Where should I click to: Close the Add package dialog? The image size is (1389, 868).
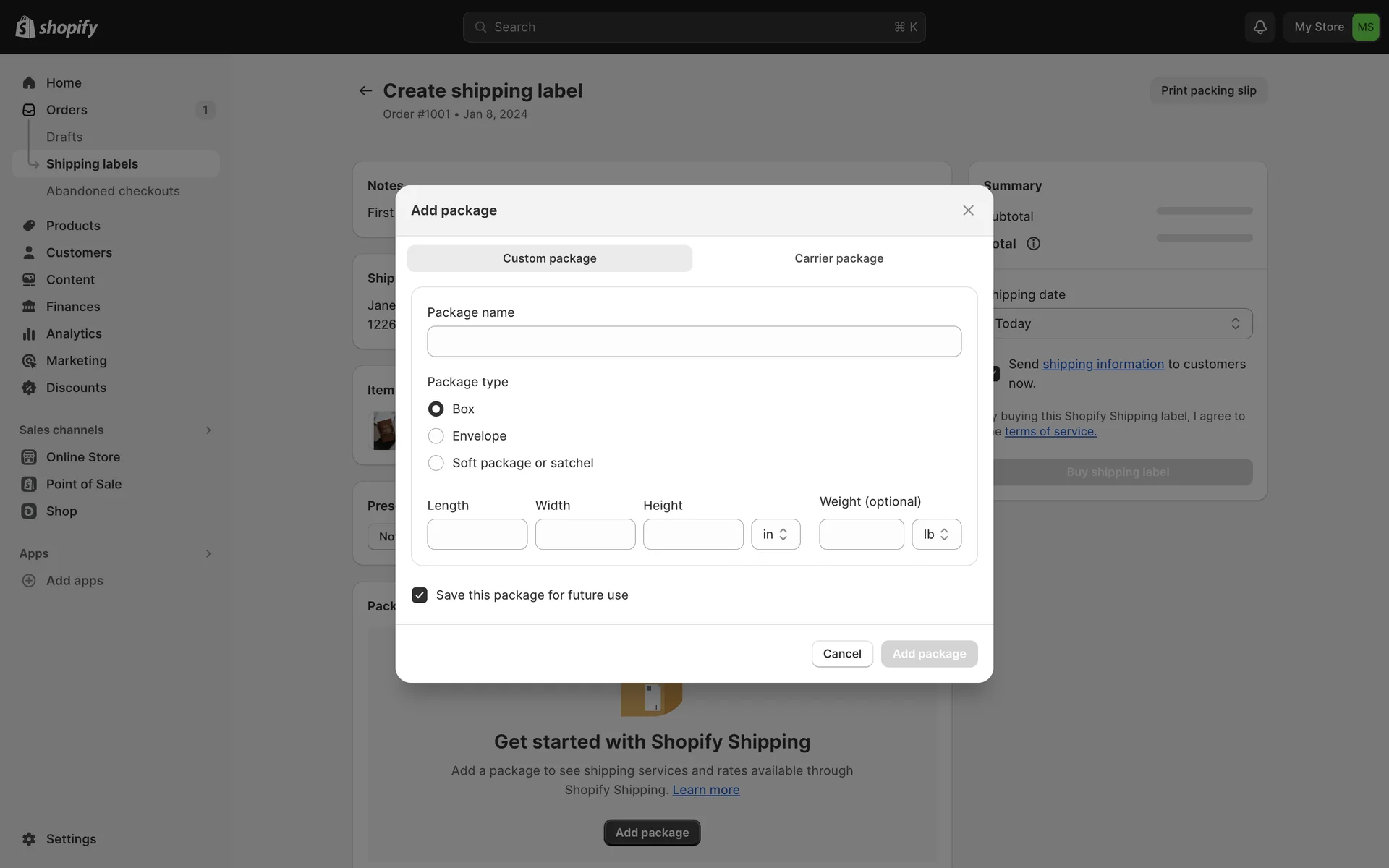pos(968,210)
